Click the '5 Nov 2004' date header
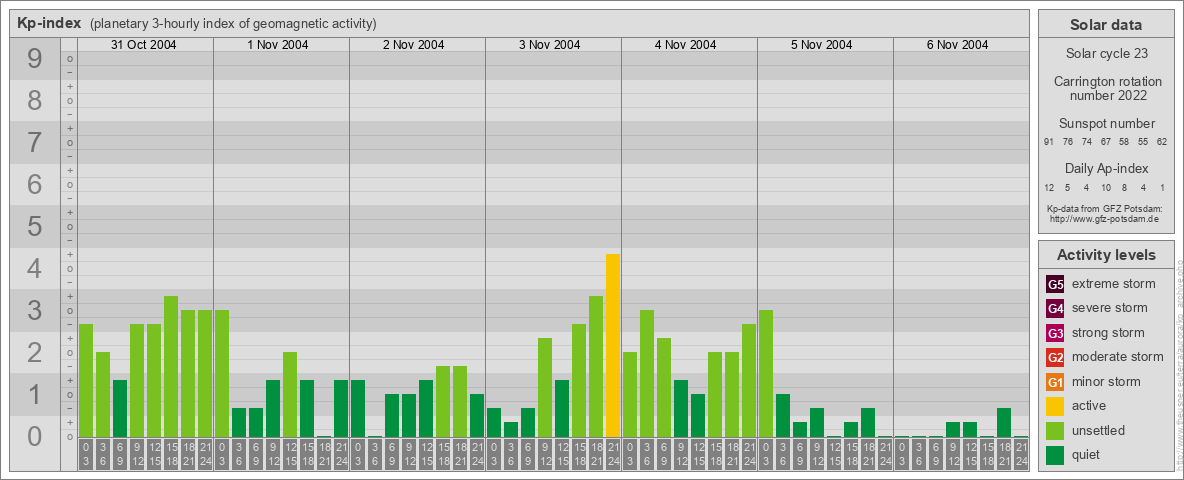Viewport: 1184px width, 480px height. point(822,45)
